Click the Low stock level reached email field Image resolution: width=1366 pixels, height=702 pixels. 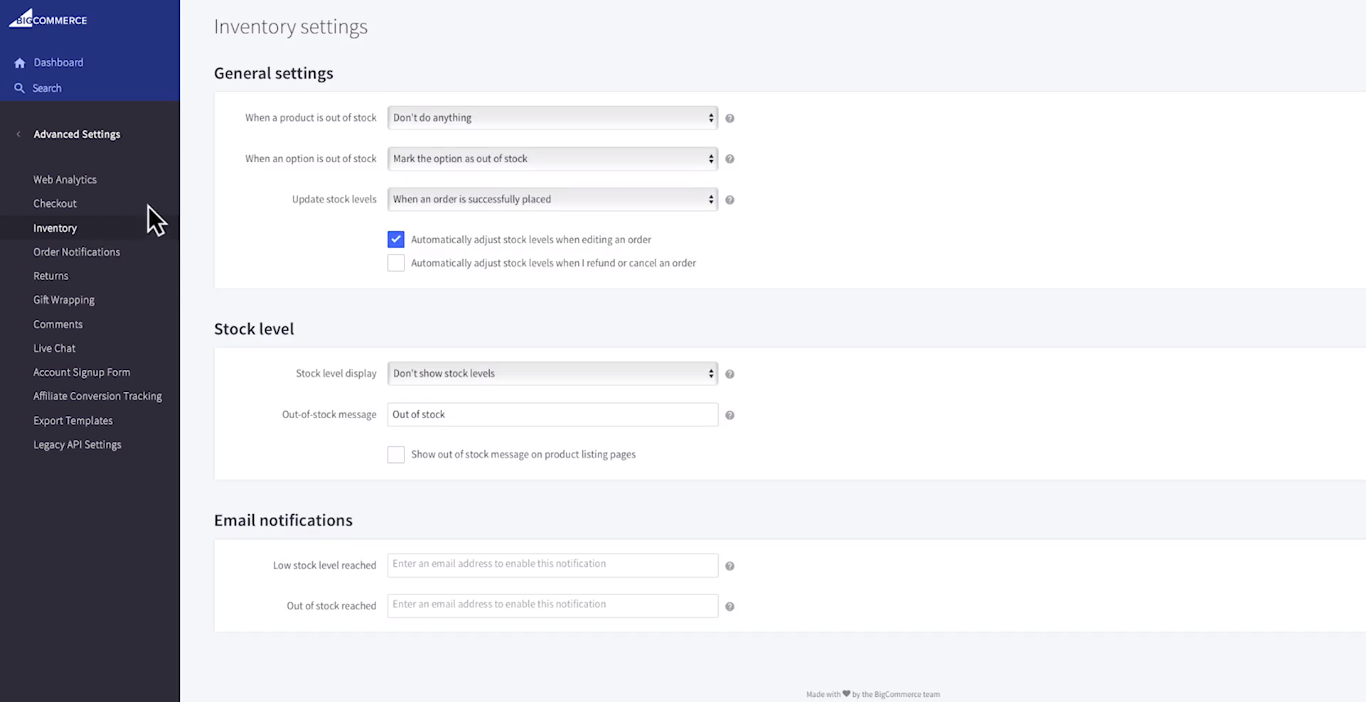[x=552, y=564]
